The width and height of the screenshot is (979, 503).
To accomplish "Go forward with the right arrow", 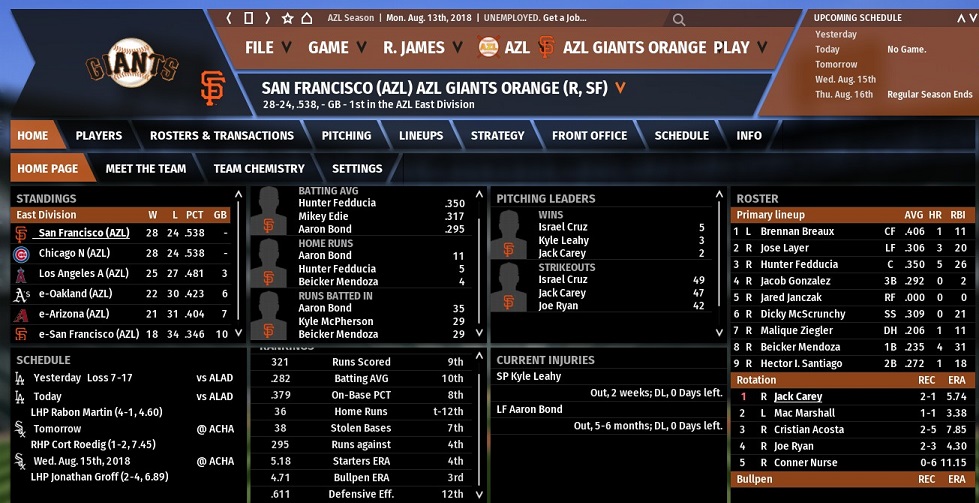I will coord(267,18).
